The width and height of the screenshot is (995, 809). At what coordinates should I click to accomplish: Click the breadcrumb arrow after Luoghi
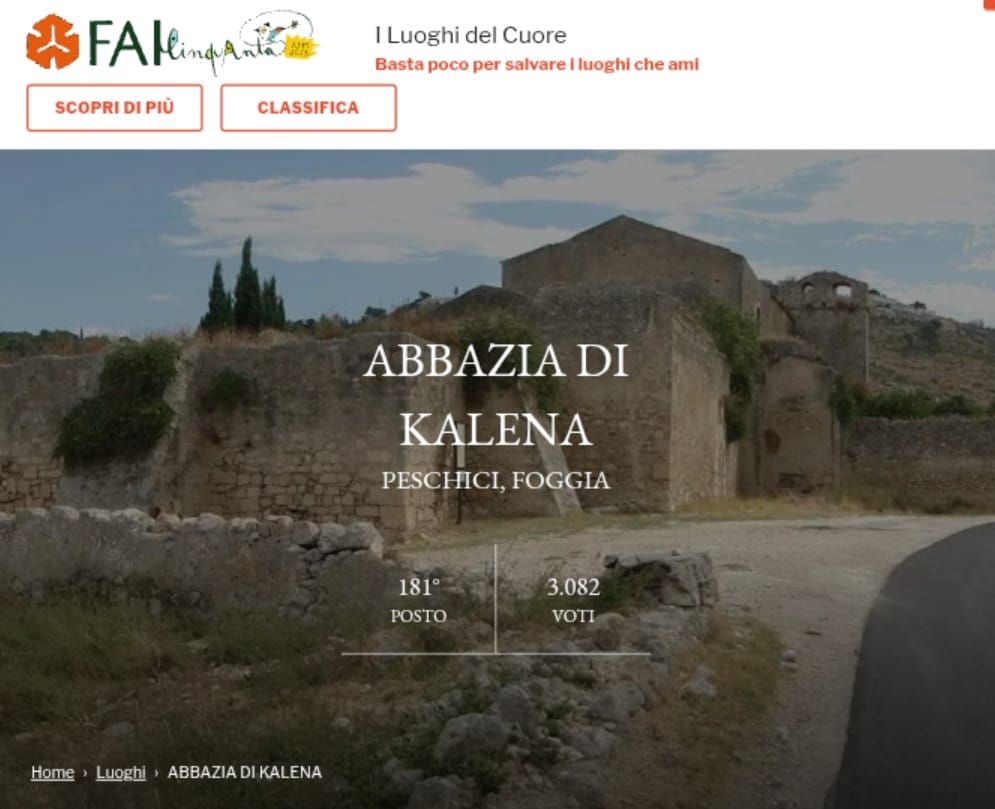click(156, 773)
